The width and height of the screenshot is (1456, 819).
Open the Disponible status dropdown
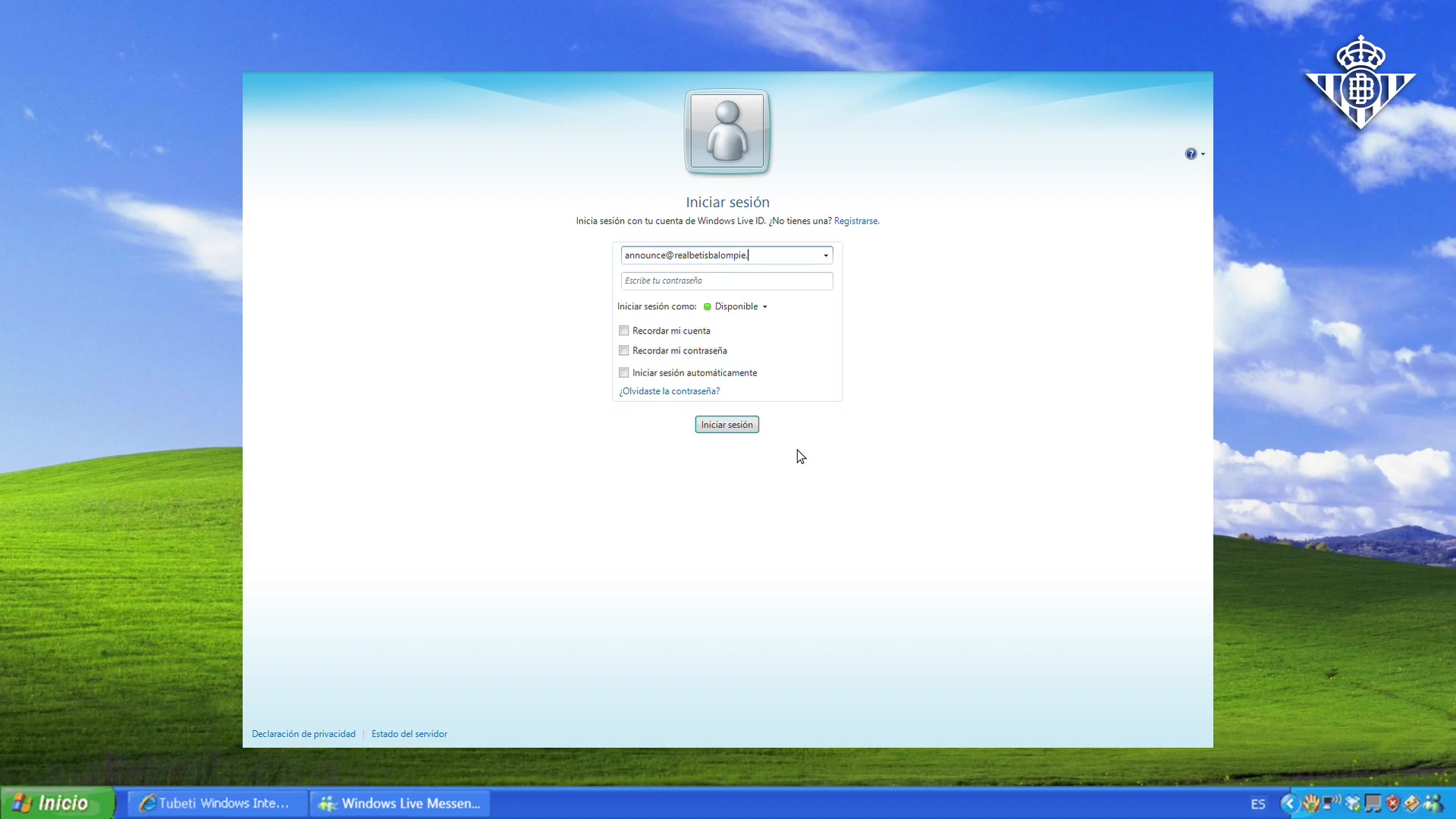[764, 307]
